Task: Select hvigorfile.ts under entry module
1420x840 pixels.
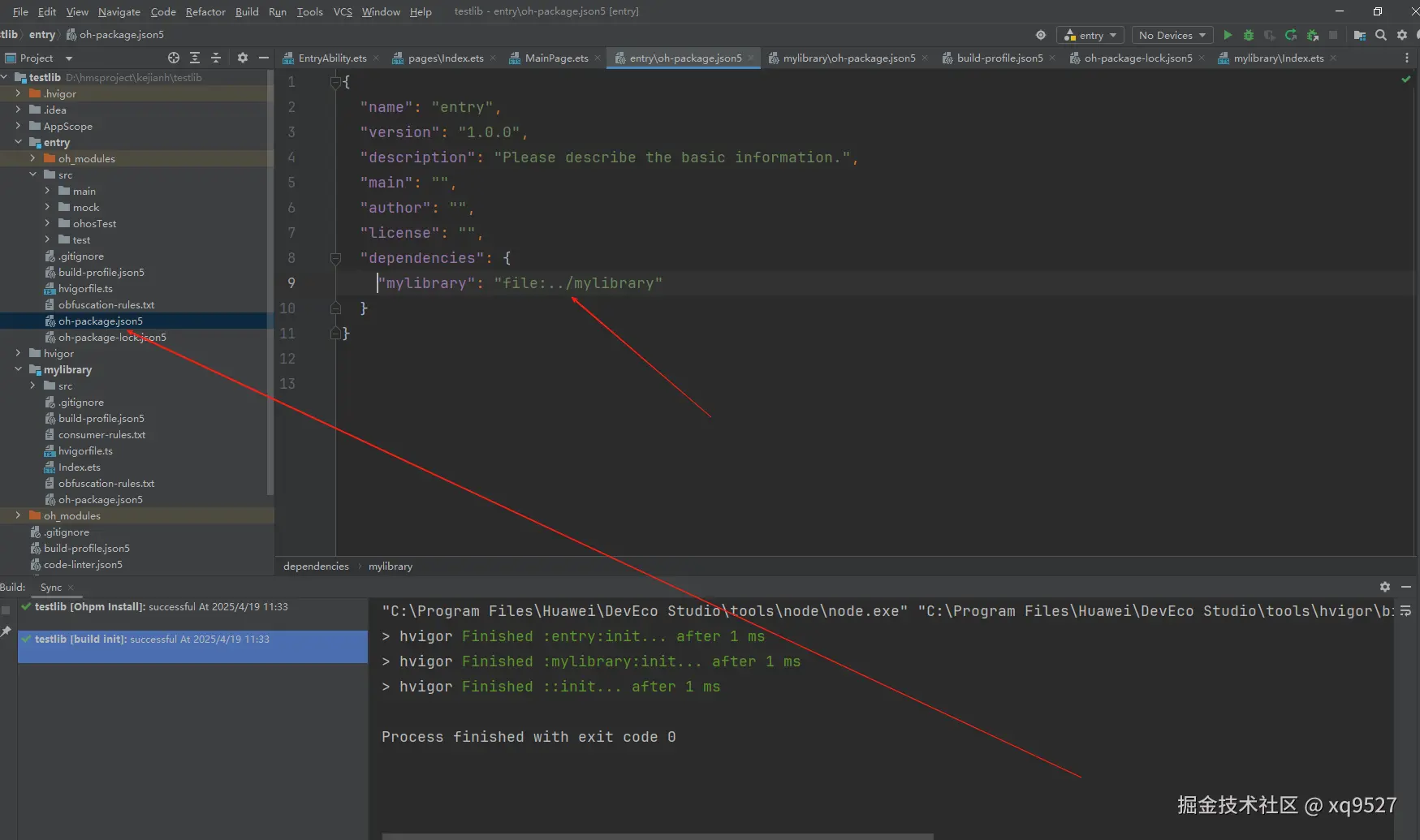Action: [85, 289]
